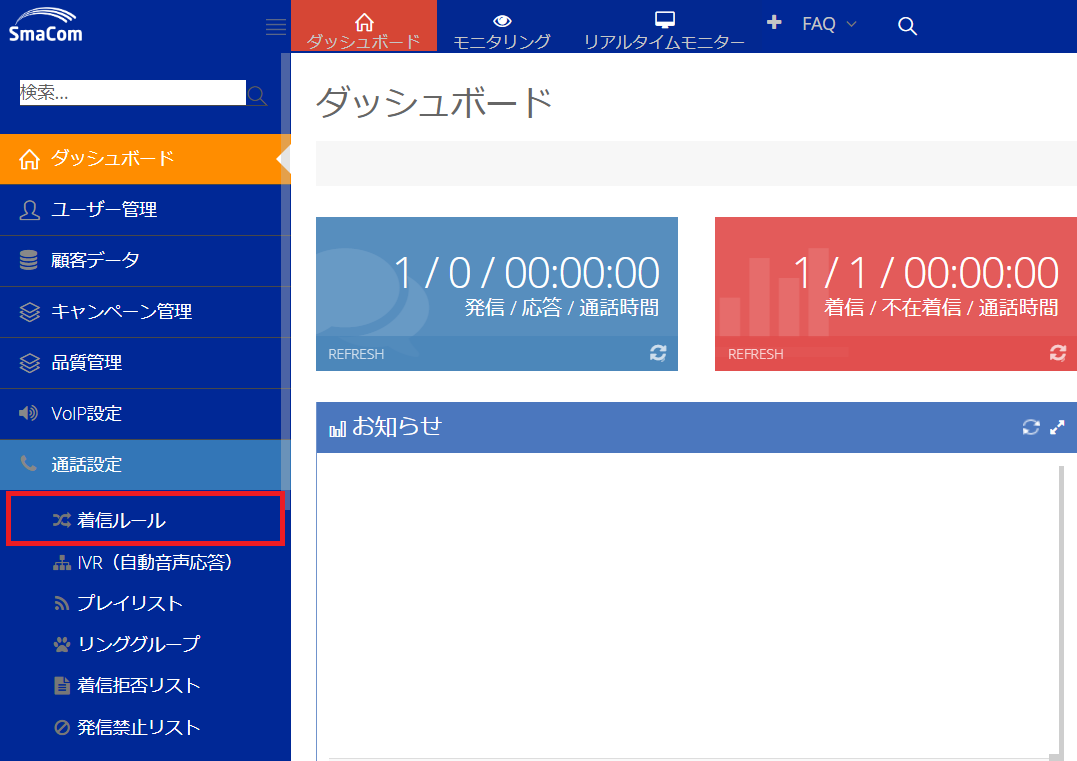Collapse the 通話設定 sidebar section
Screen dimensions: 1077x761
[x=145, y=465]
